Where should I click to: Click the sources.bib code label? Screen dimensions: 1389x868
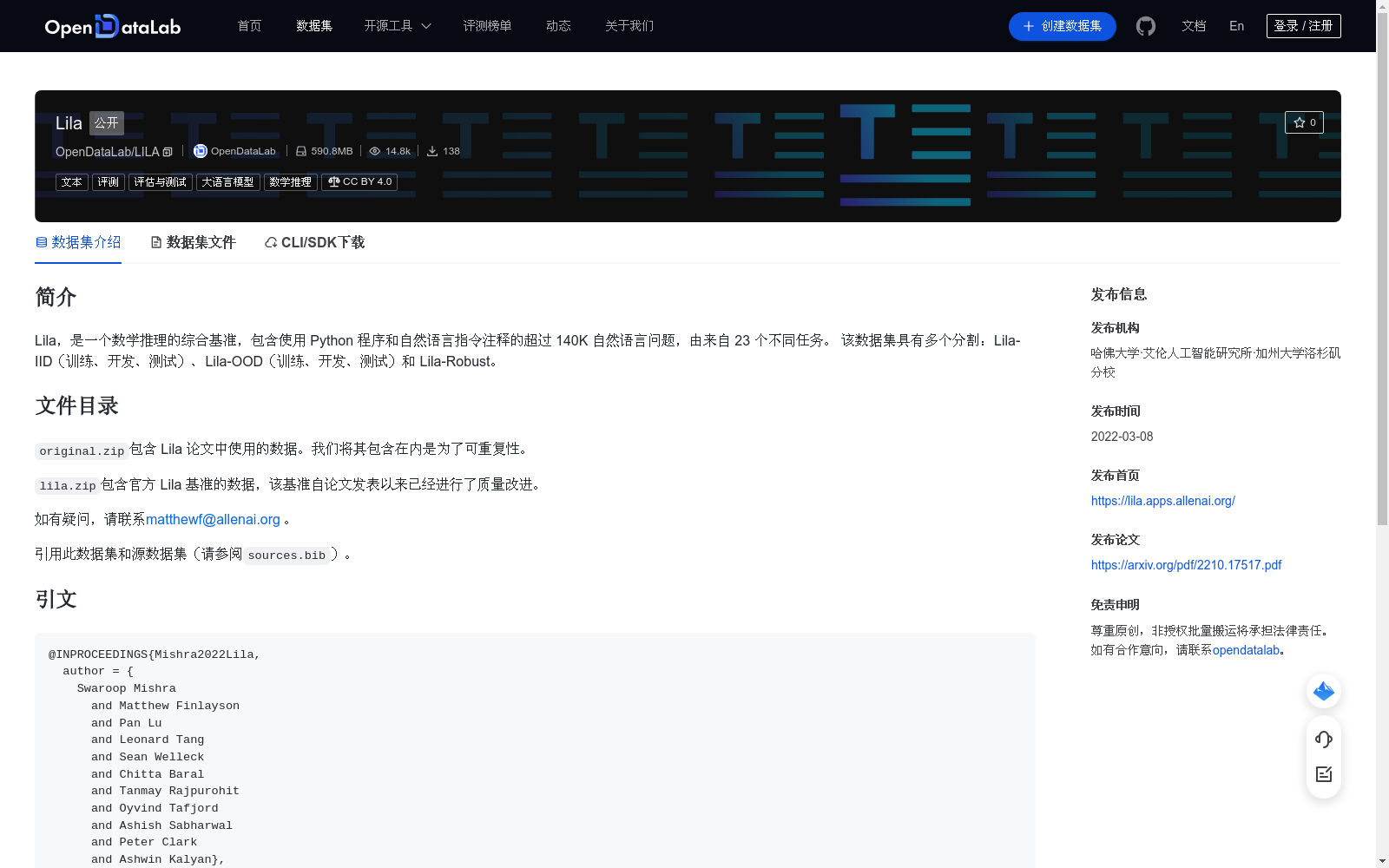tap(286, 556)
